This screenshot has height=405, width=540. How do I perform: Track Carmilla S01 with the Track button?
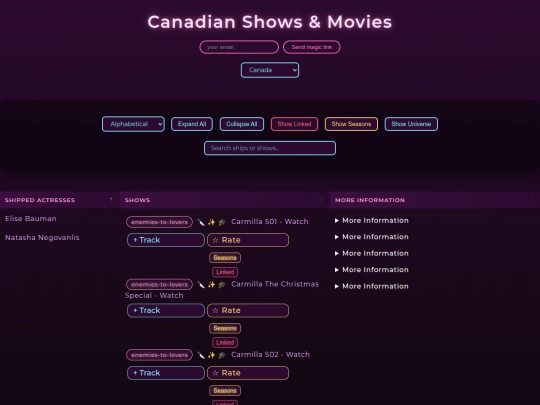click(x=166, y=240)
